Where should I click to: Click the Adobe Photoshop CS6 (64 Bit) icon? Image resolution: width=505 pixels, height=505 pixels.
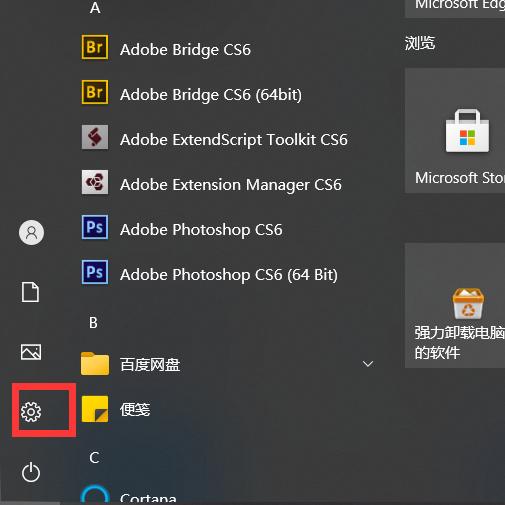point(95,272)
